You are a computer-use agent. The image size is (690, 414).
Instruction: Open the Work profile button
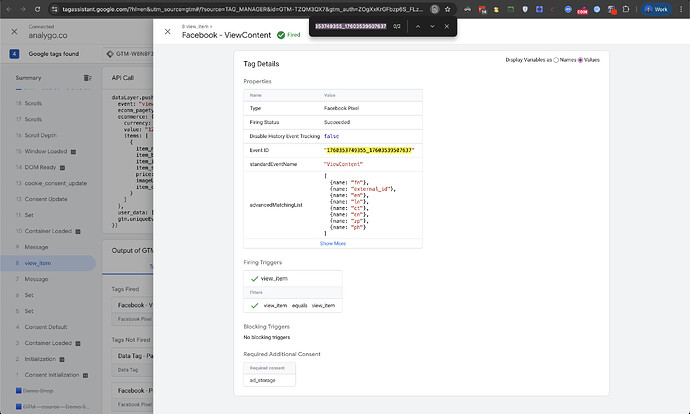coord(656,9)
